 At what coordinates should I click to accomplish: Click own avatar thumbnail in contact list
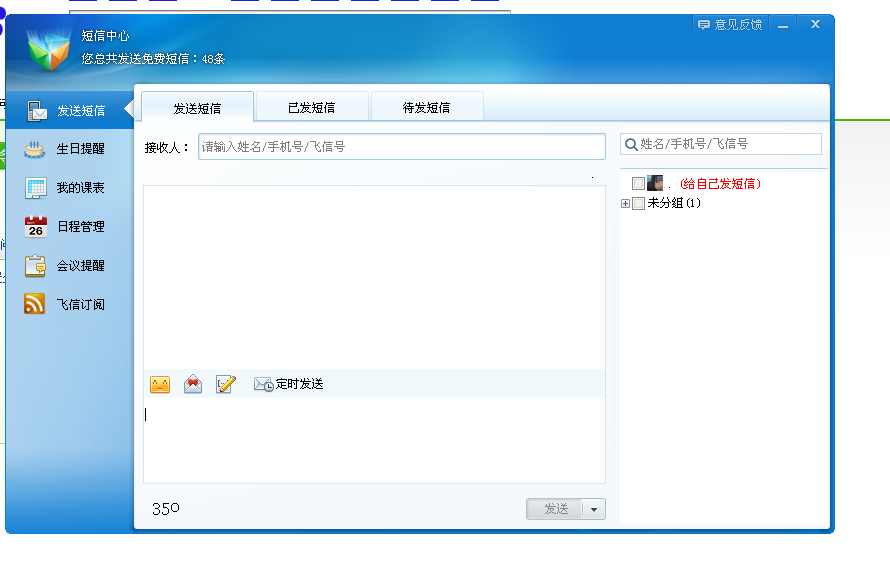point(655,183)
